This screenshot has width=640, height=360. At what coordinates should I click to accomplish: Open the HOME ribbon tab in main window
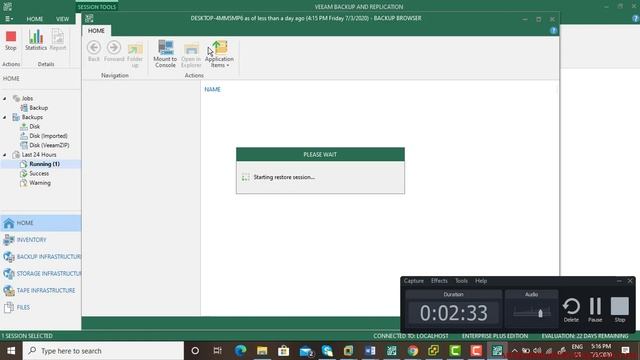35,19
